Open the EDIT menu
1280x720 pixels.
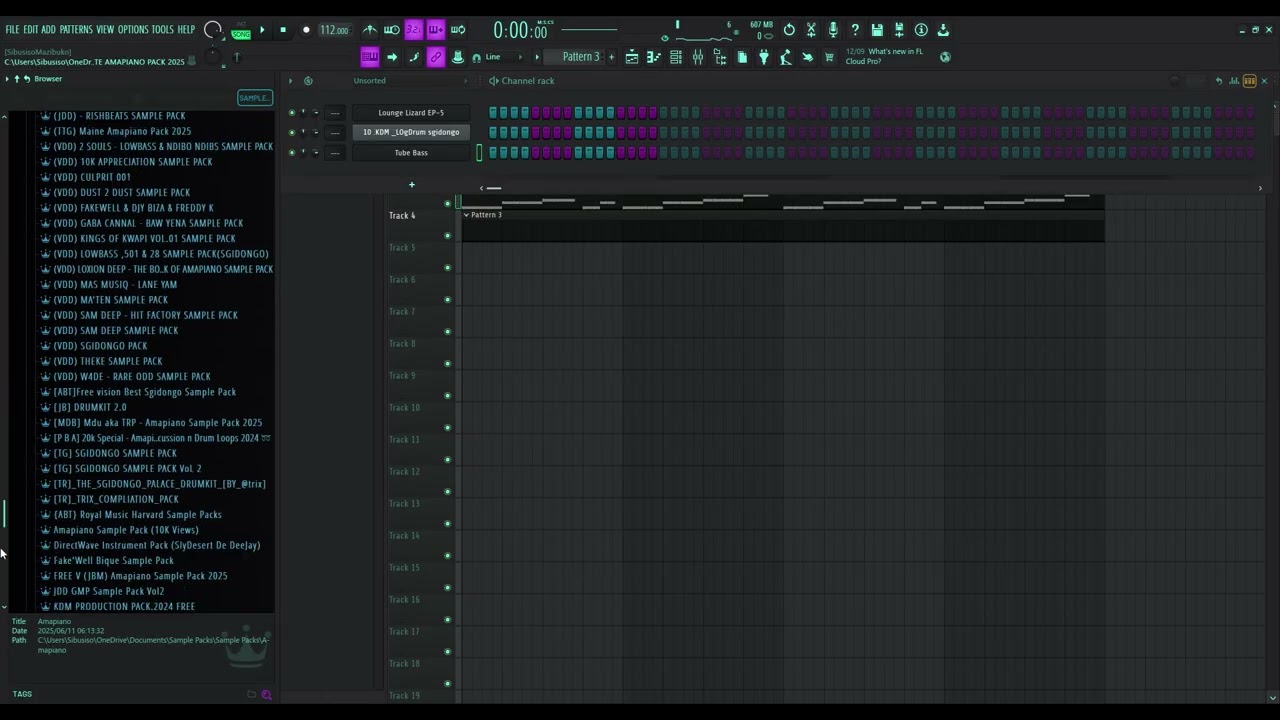[x=31, y=30]
